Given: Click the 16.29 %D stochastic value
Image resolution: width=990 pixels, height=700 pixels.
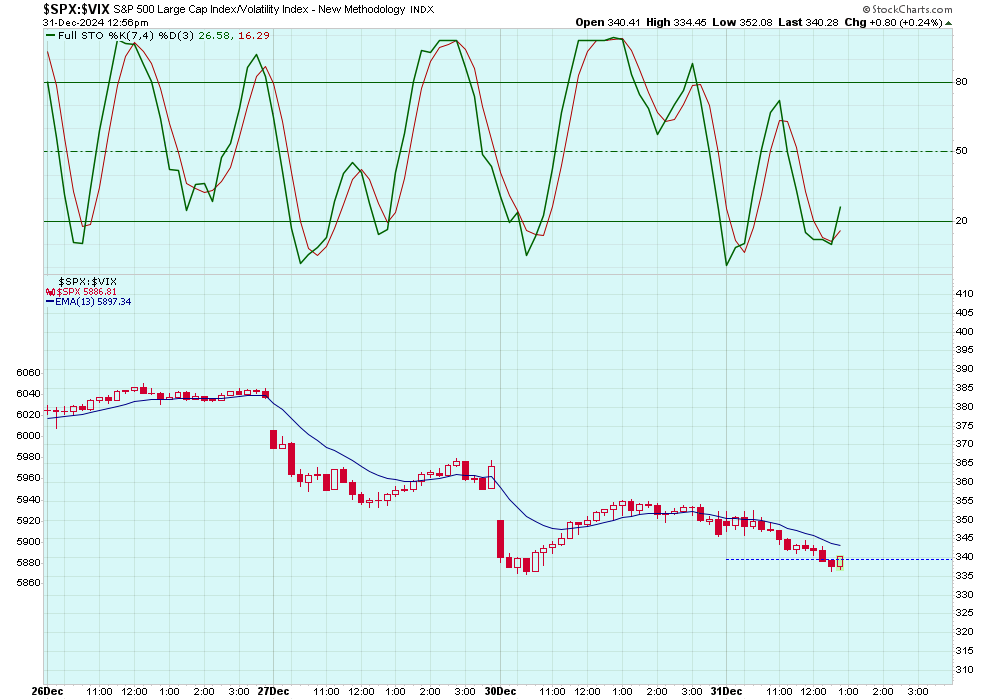Looking at the screenshot, I should pos(254,35).
